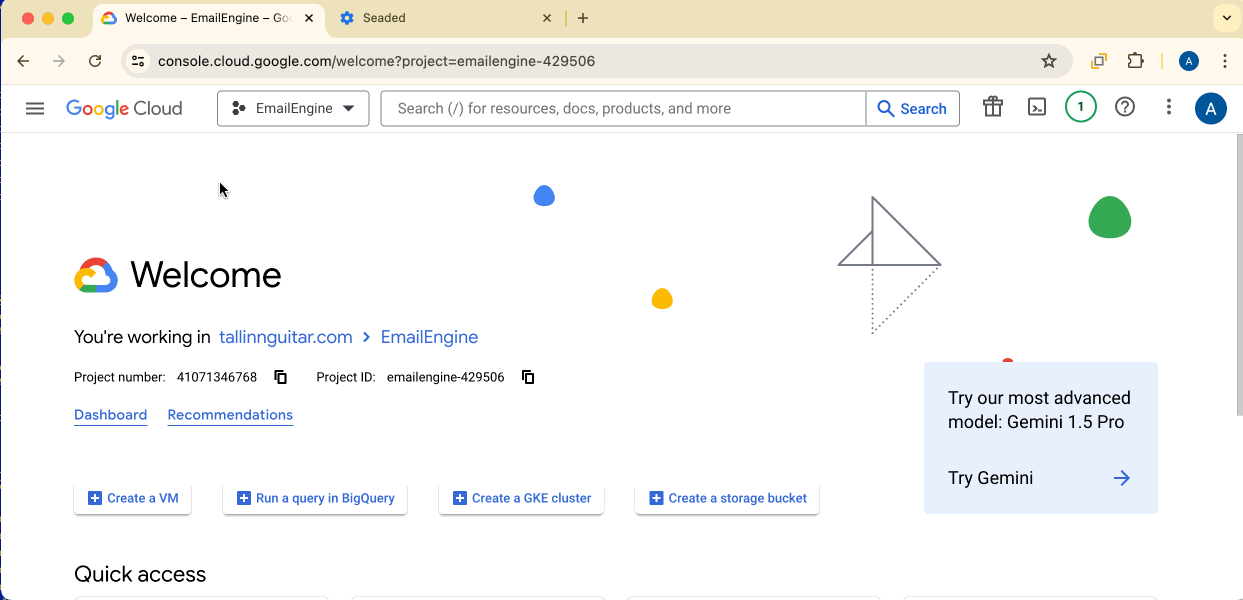Go home via the Google Cloud logo
Image resolution: width=1243 pixels, height=600 pixels.
pyautogui.click(x=124, y=108)
